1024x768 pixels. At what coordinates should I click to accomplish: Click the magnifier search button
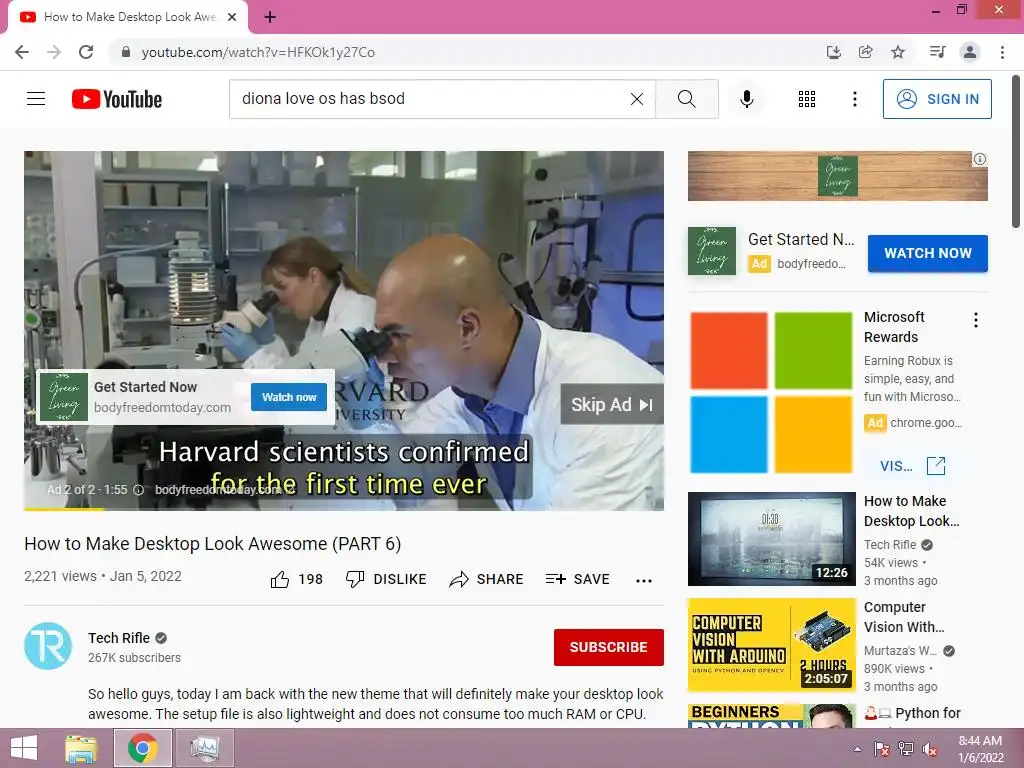[686, 99]
